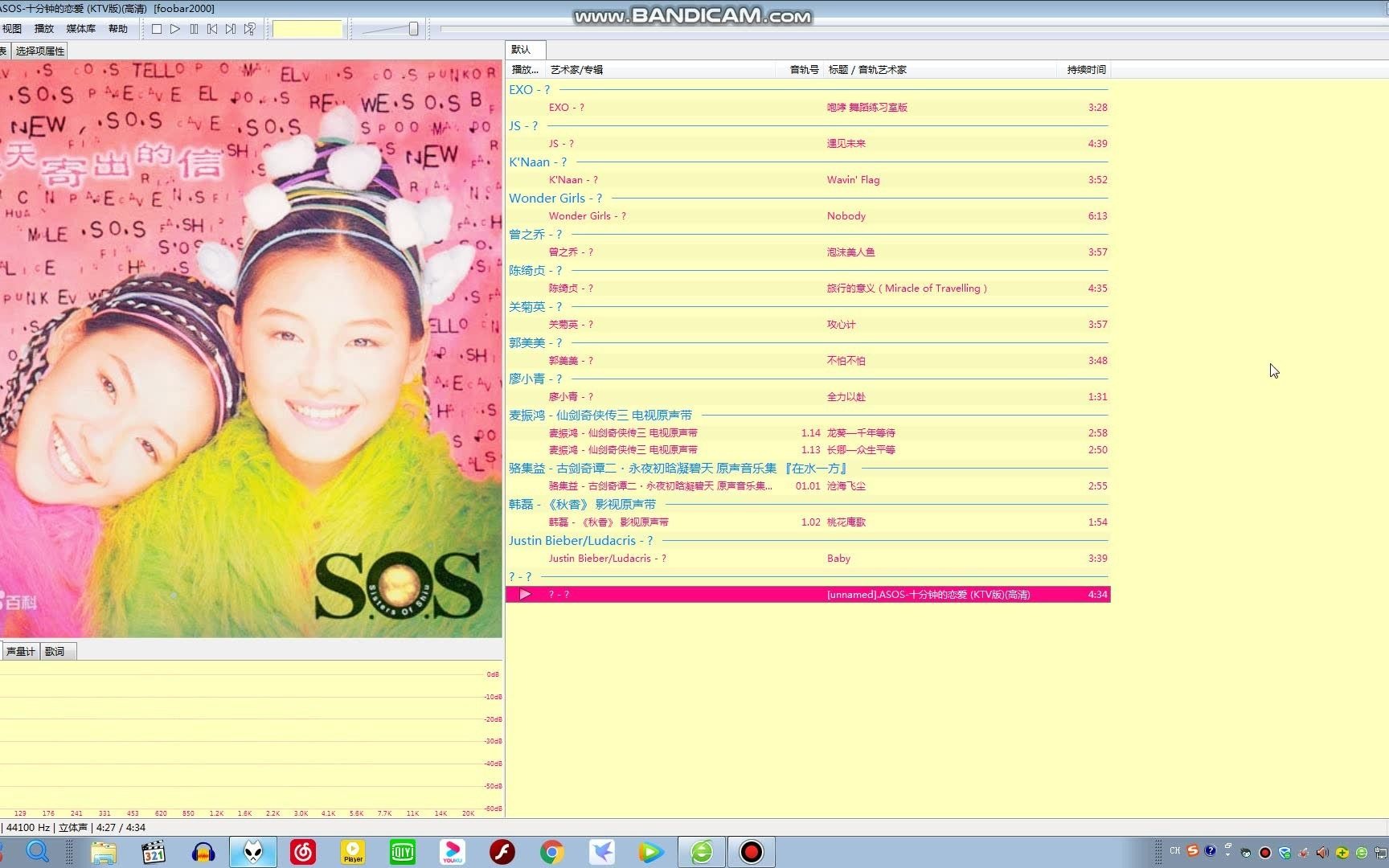Select the track 长卿—众生平等

[808, 450]
